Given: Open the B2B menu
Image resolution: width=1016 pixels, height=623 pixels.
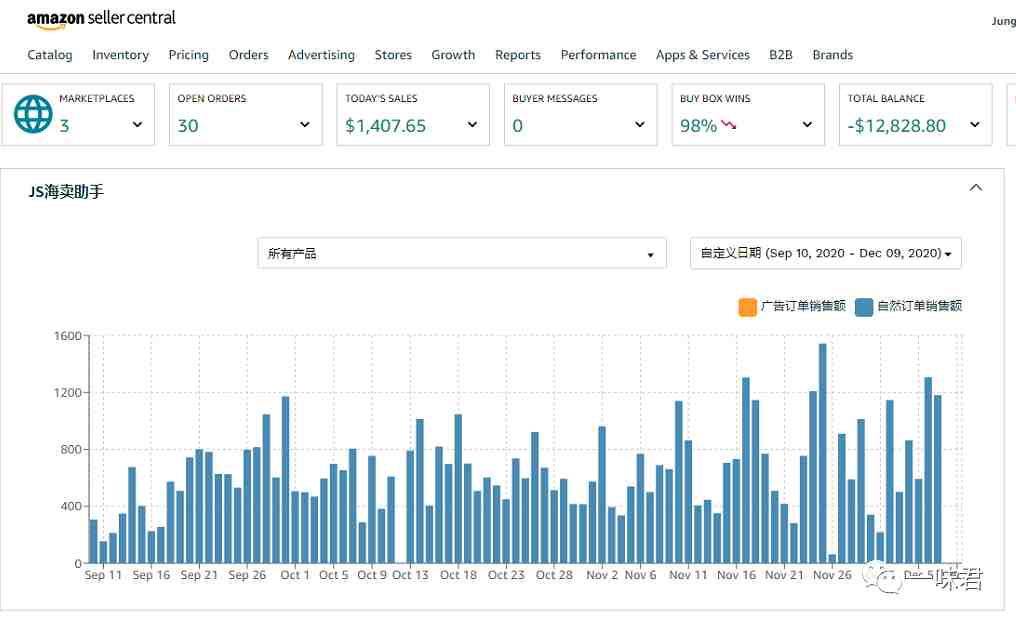Looking at the screenshot, I should coord(781,55).
